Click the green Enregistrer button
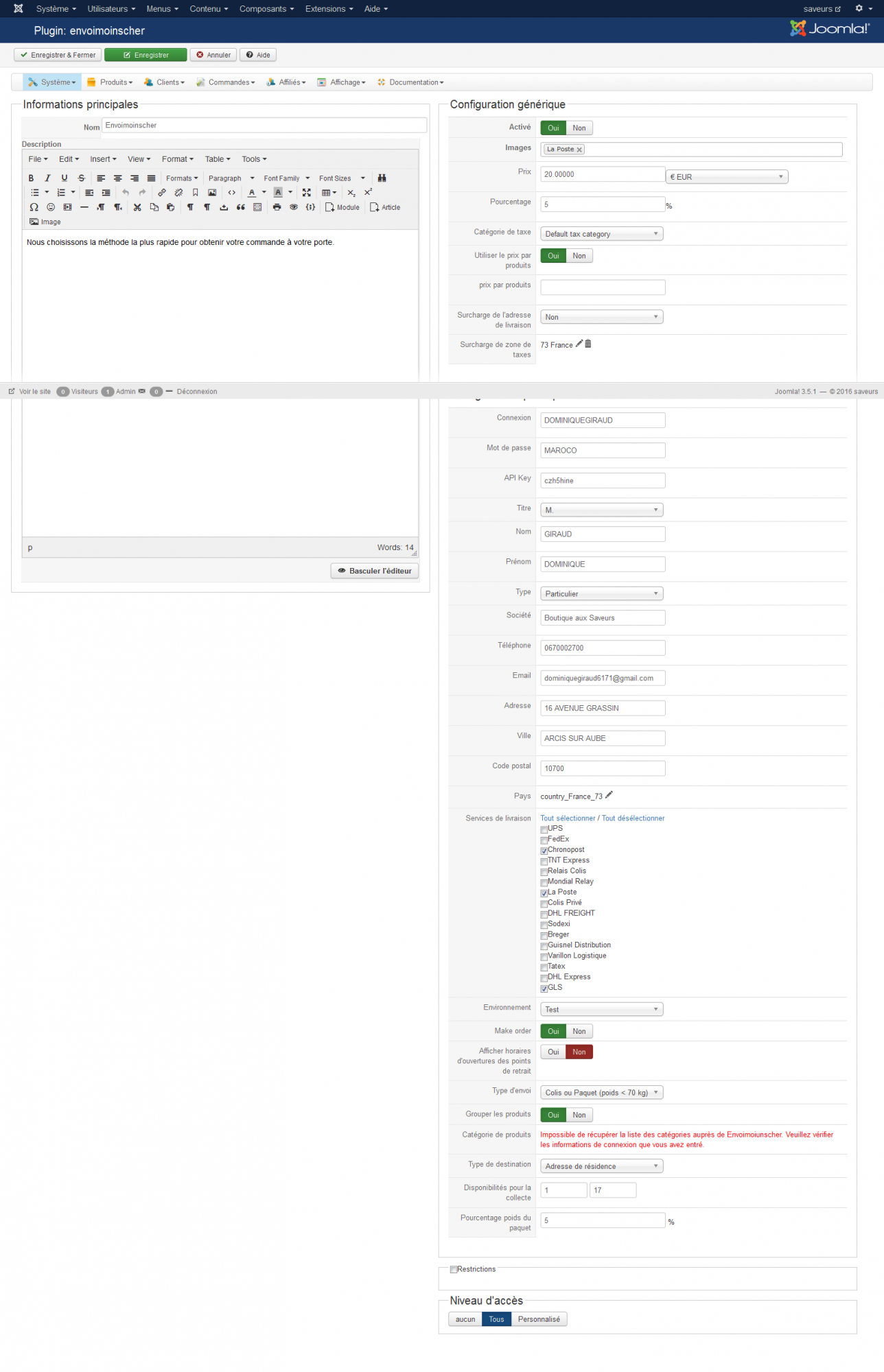The width and height of the screenshot is (884, 1372). (146, 55)
